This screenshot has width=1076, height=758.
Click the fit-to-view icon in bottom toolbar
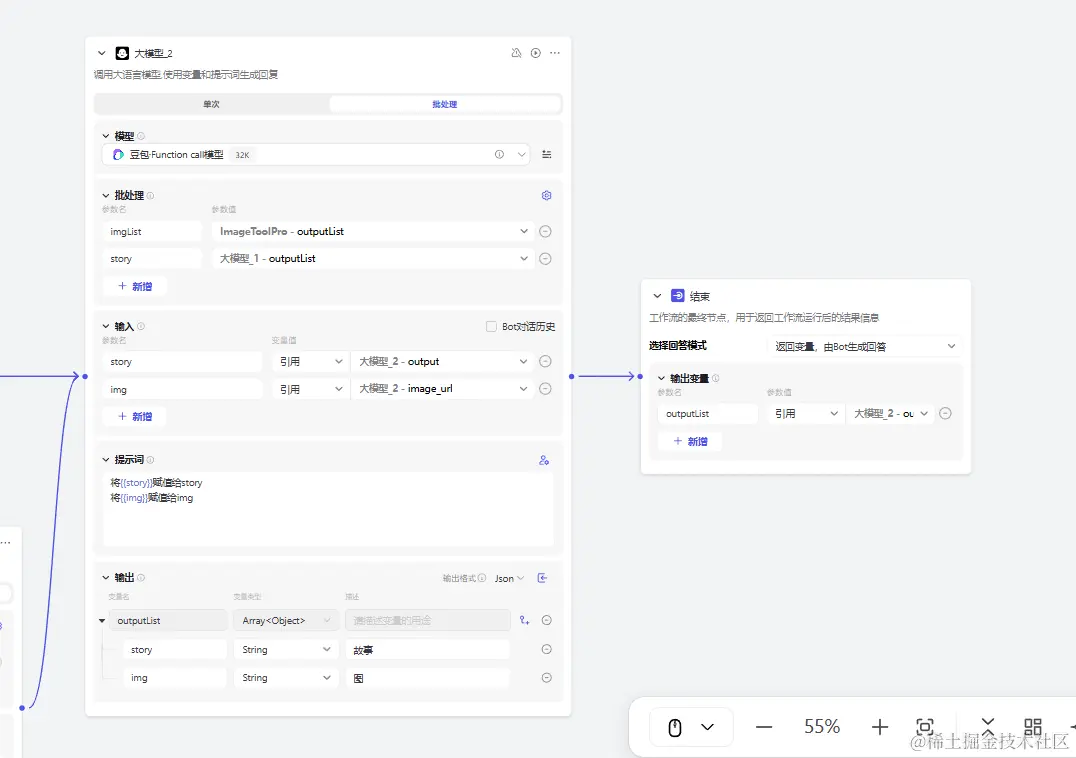pyautogui.click(x=925, y=727)
